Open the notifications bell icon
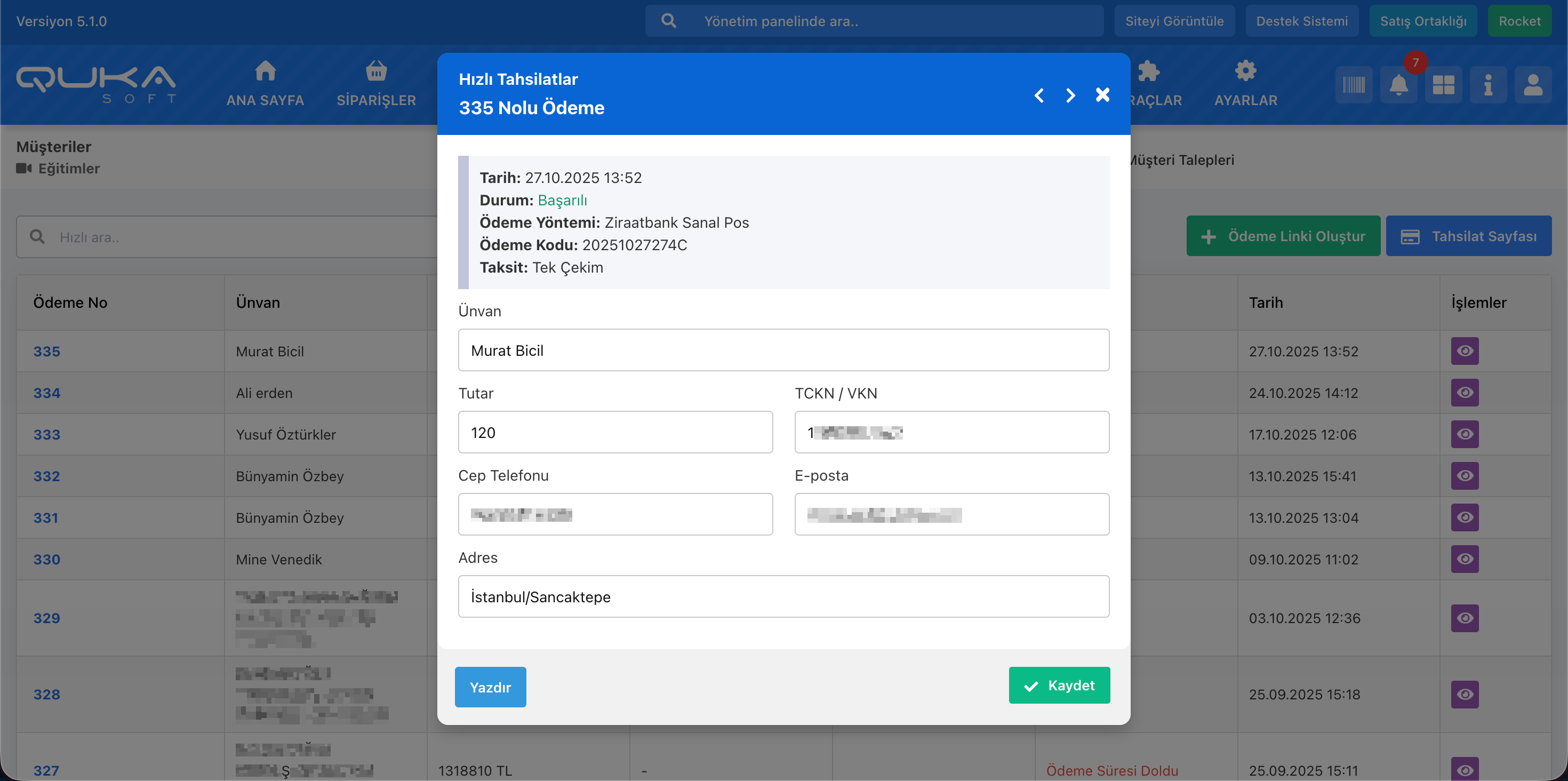The image size is (1568, 781). (1398, 85)
